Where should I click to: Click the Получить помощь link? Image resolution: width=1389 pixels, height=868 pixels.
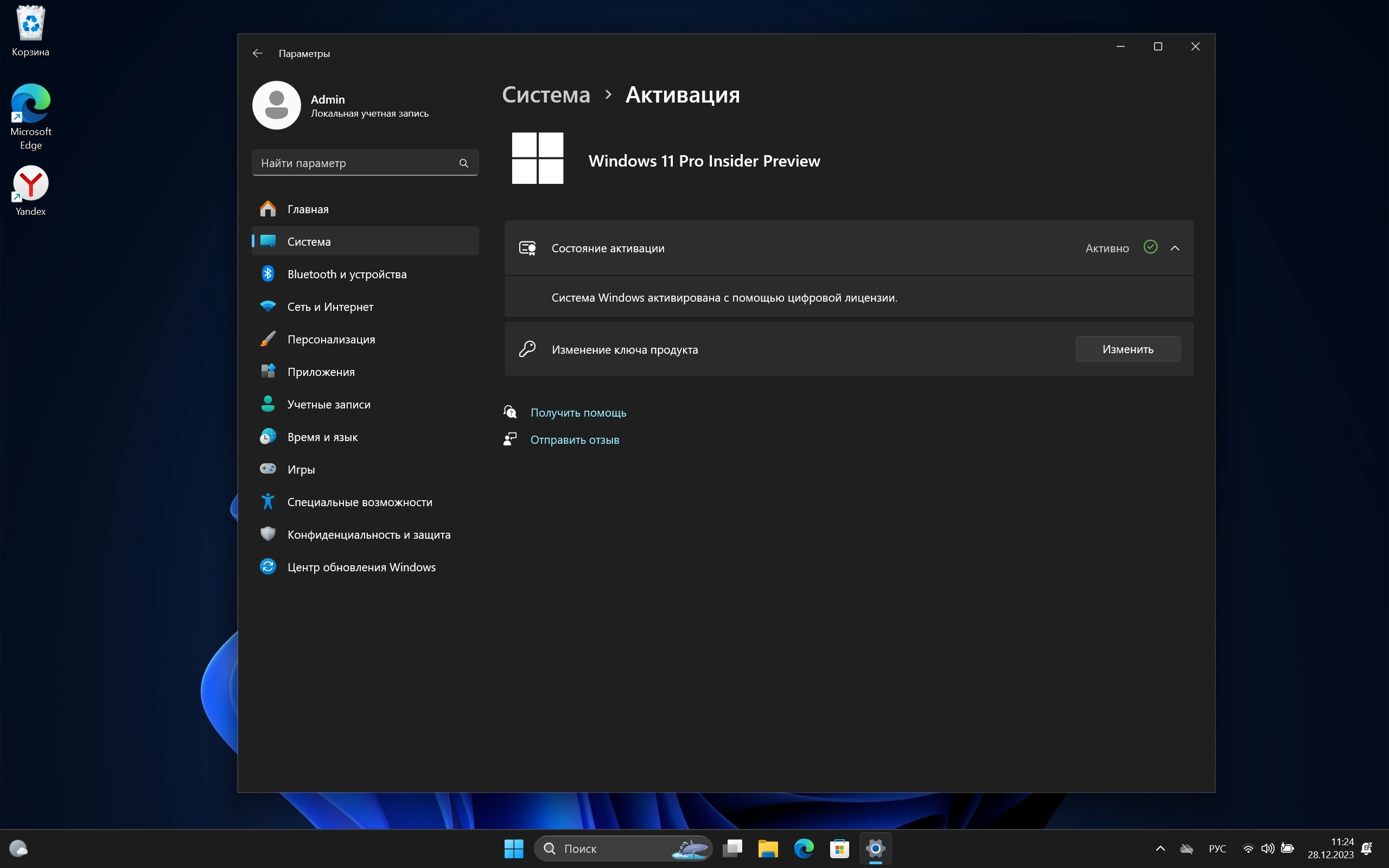(578, 413)
